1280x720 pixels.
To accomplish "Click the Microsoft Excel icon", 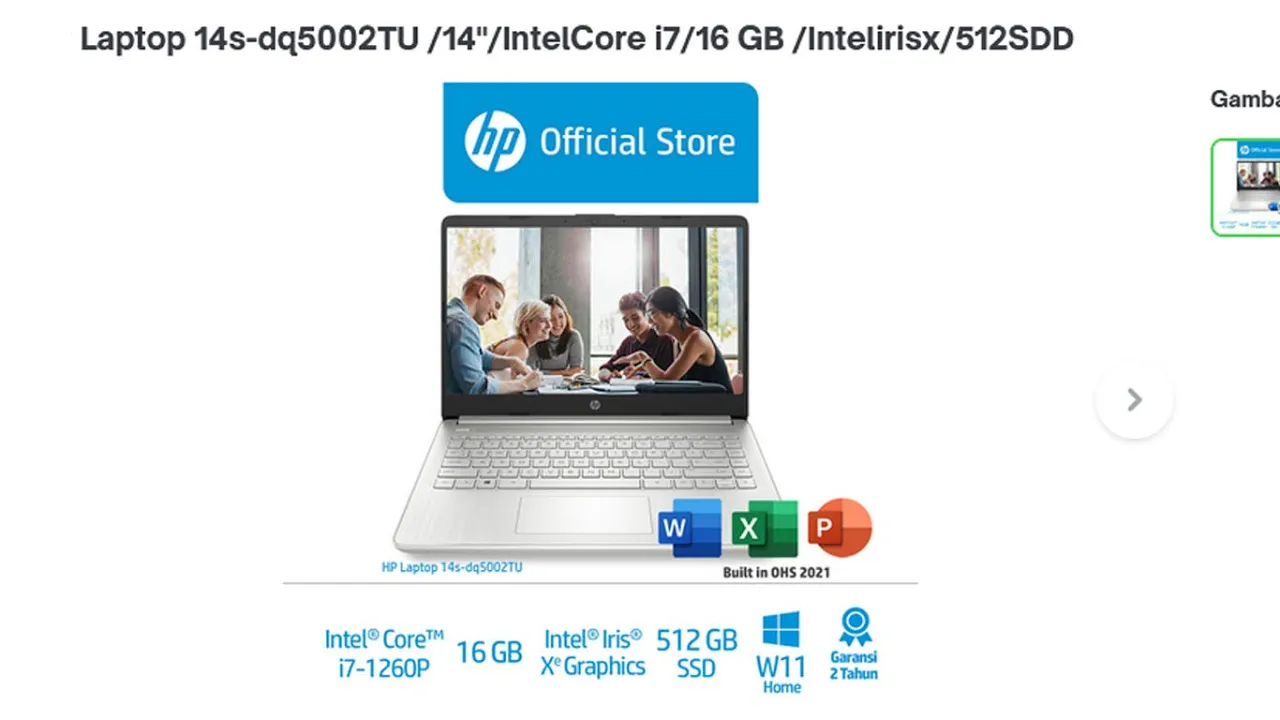I will point(765,528).
